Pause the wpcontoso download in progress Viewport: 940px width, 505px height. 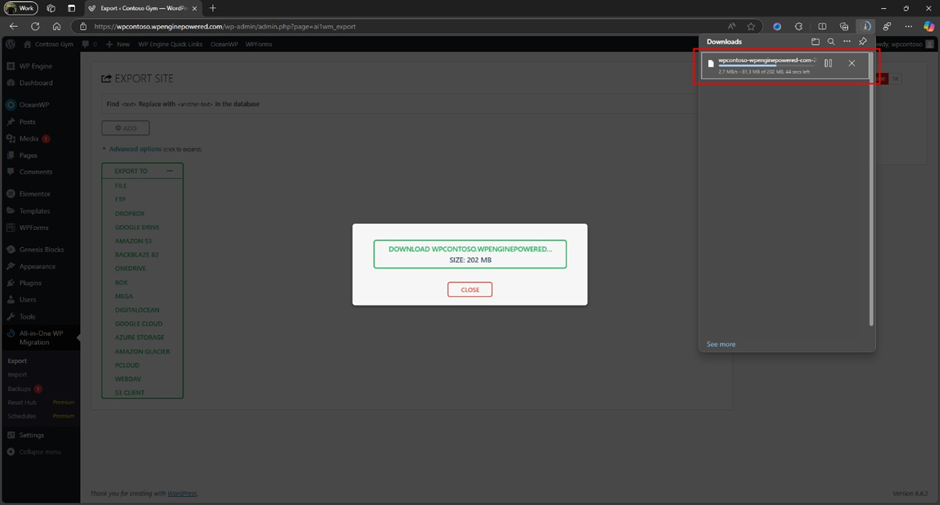(828, 63)
